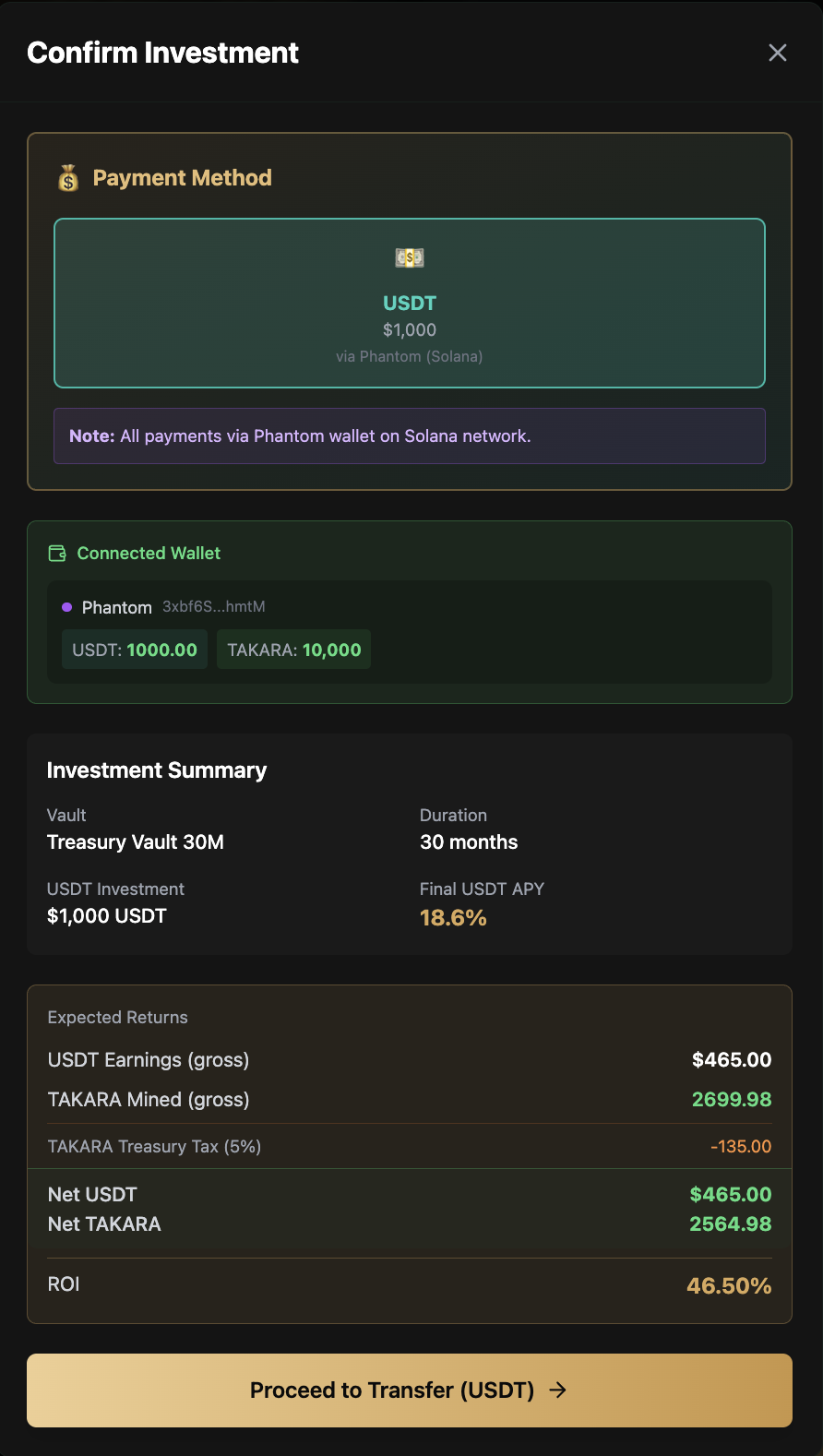Click the wallet address 3xbf6S...hmtM
823x1456 pixels.
(x=214, y=607)
